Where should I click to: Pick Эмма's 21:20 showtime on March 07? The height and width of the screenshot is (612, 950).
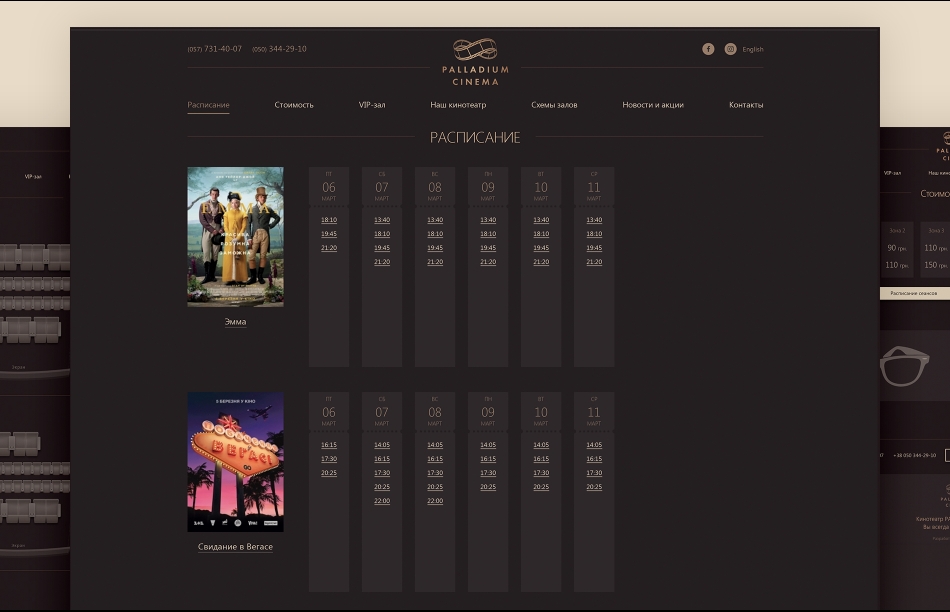click(382, 262)
